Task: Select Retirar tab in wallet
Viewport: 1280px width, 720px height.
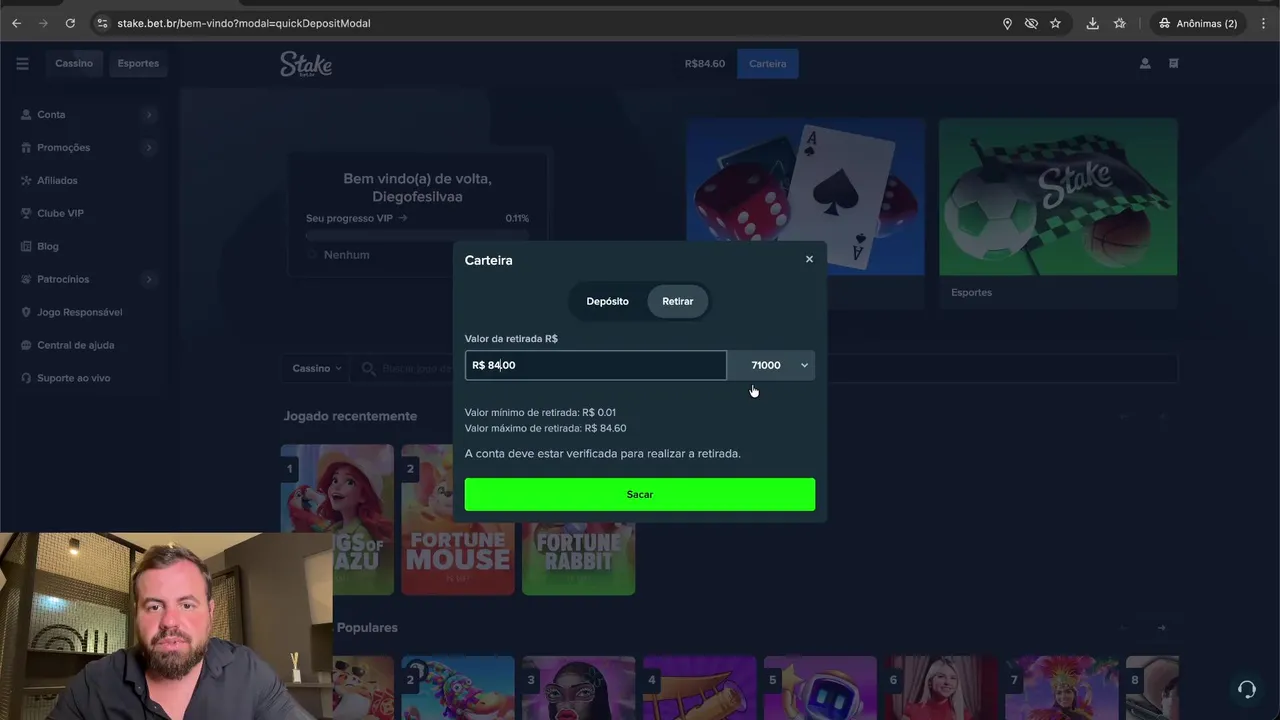Action: 677,301
